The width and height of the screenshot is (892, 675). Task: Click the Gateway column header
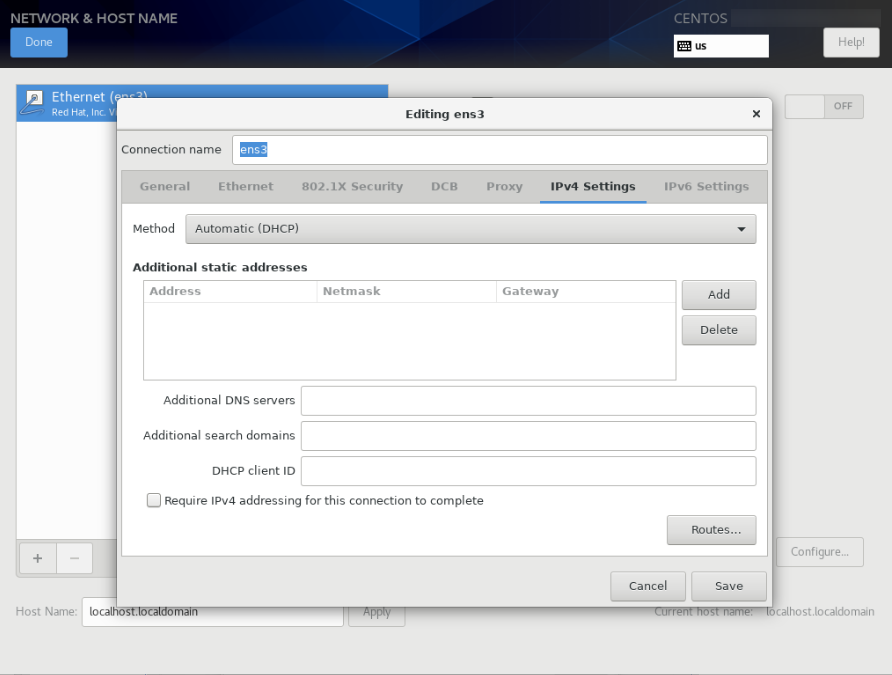coord(585,291)
